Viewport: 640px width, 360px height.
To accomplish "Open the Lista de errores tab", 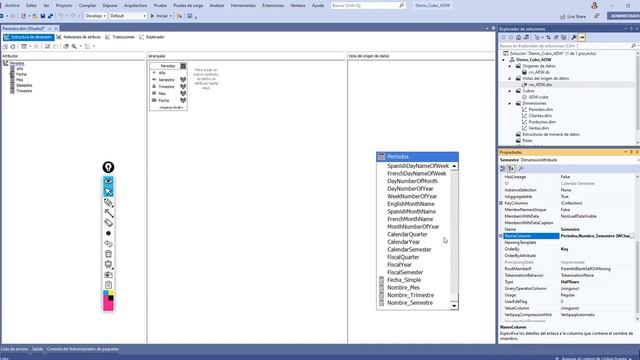I will click(x=14, y=349).
